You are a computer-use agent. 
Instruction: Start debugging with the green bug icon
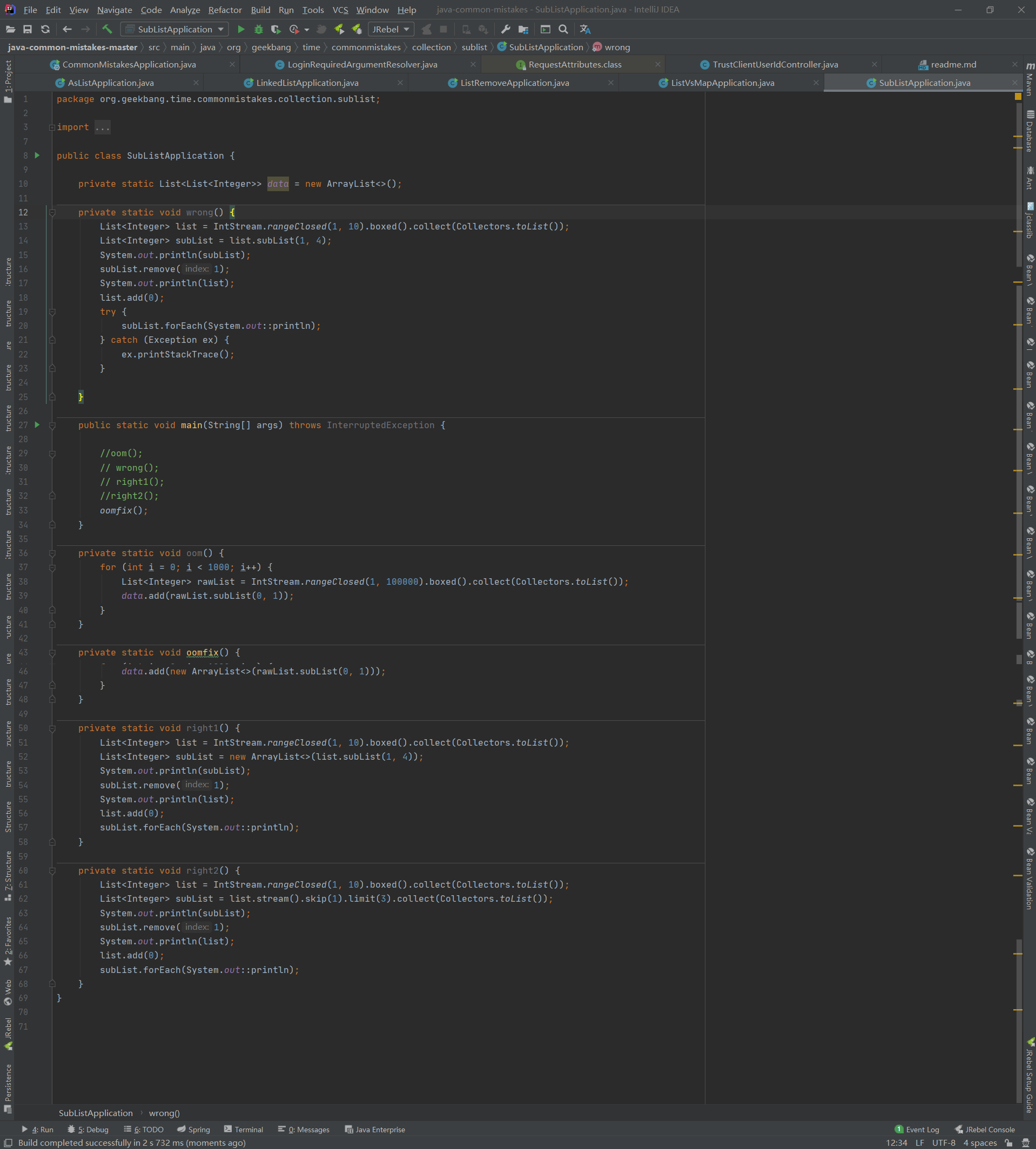pyautogui.click(x=258, y=30)
